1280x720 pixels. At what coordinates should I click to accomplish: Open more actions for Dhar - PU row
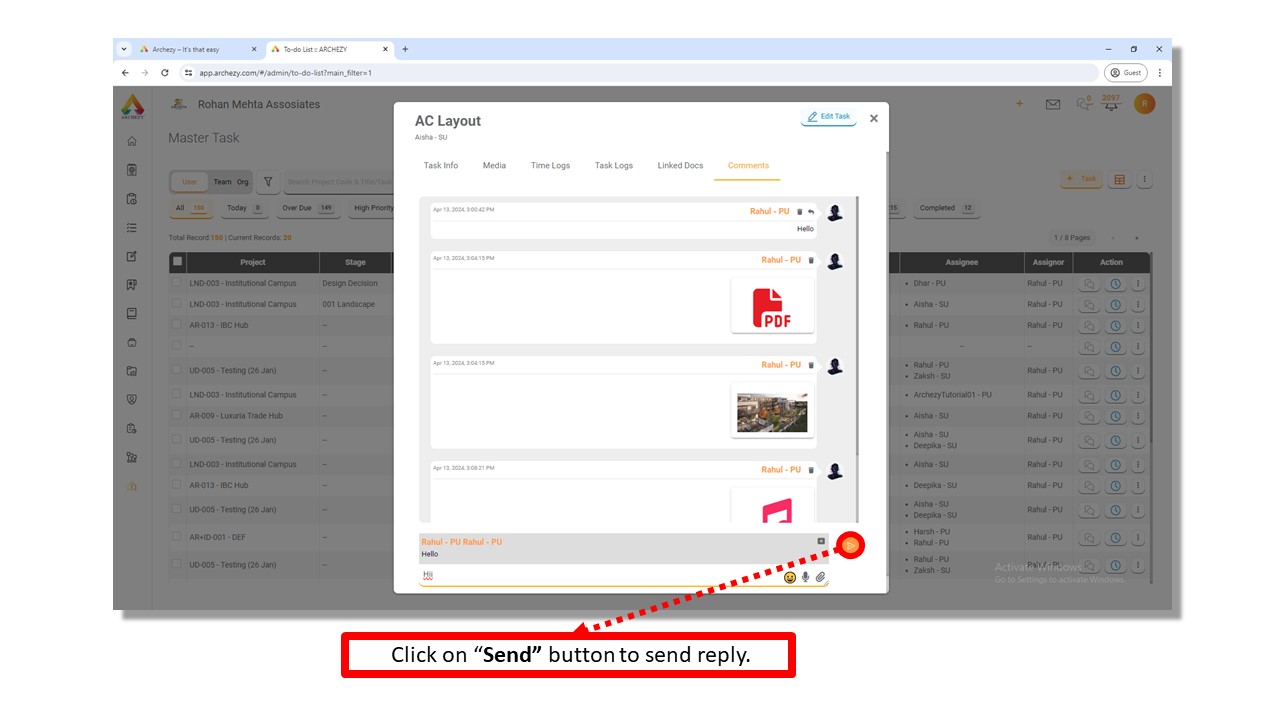click(1138, 284)
